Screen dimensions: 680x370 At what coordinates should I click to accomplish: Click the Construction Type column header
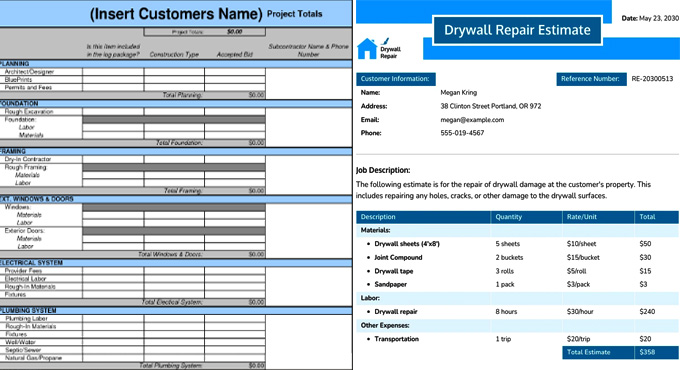click(x=174, y=55)
